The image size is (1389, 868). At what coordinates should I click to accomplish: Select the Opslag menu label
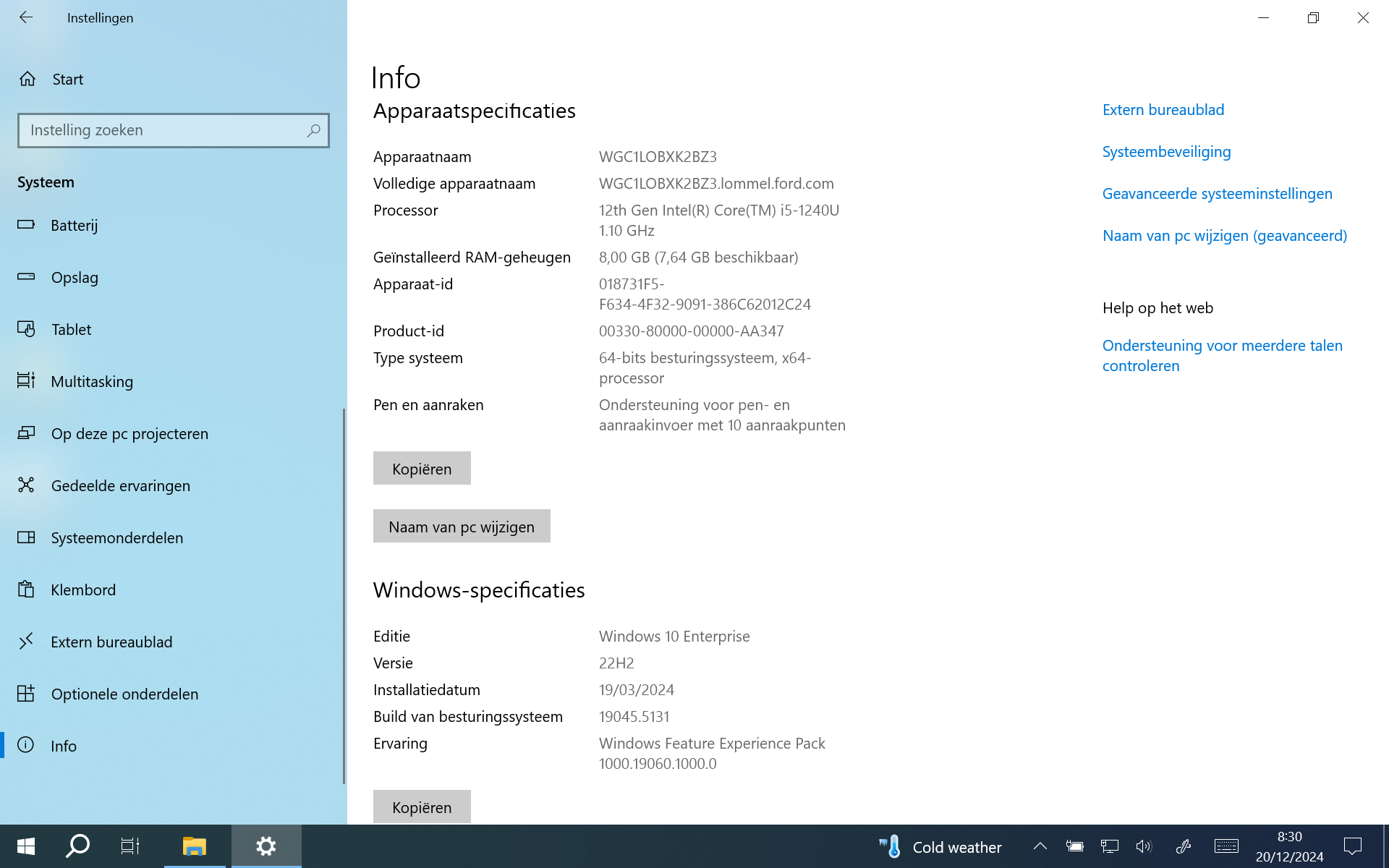click(75, 278)
